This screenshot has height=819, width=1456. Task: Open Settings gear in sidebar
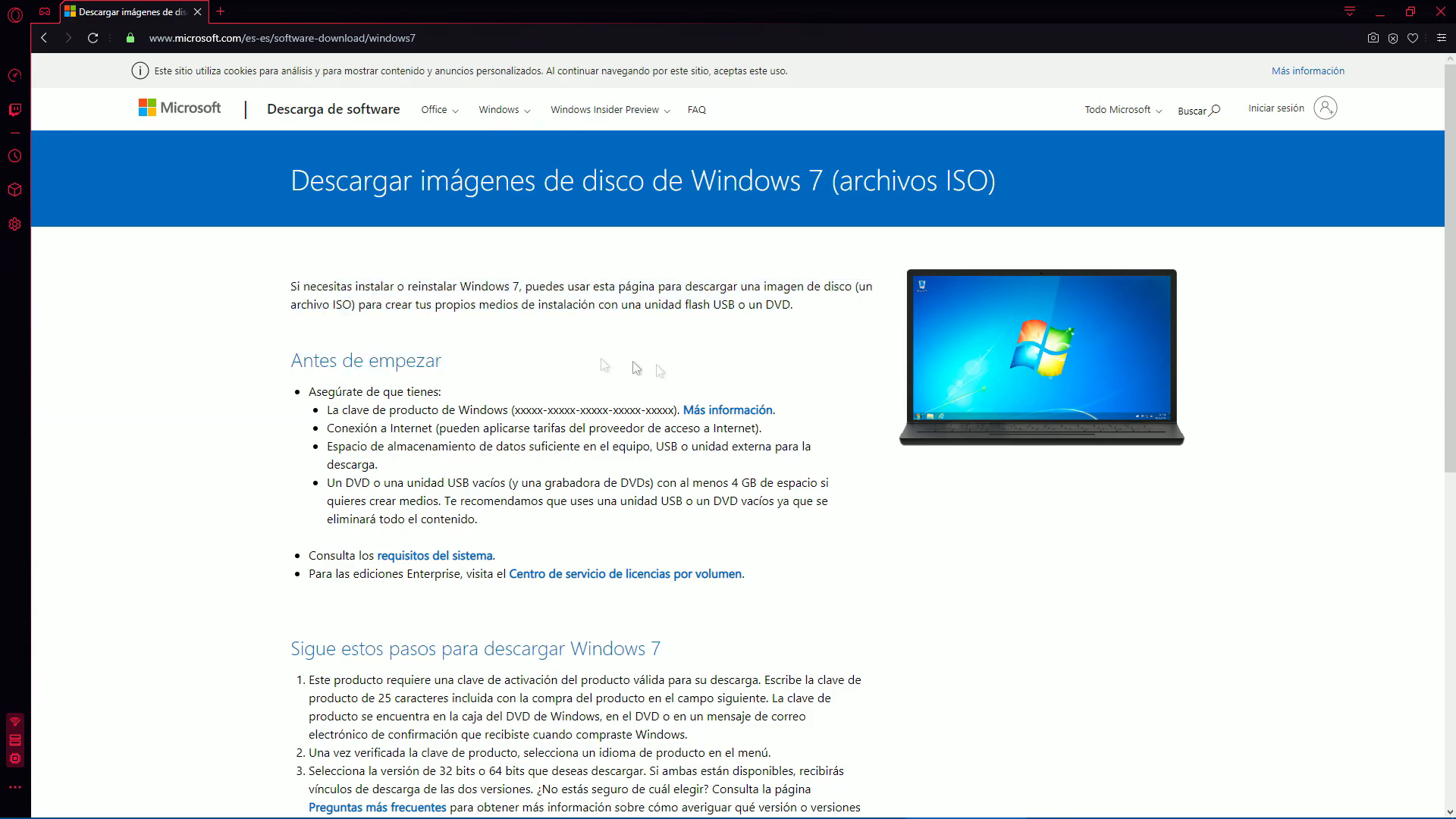(x=15, y=224)
